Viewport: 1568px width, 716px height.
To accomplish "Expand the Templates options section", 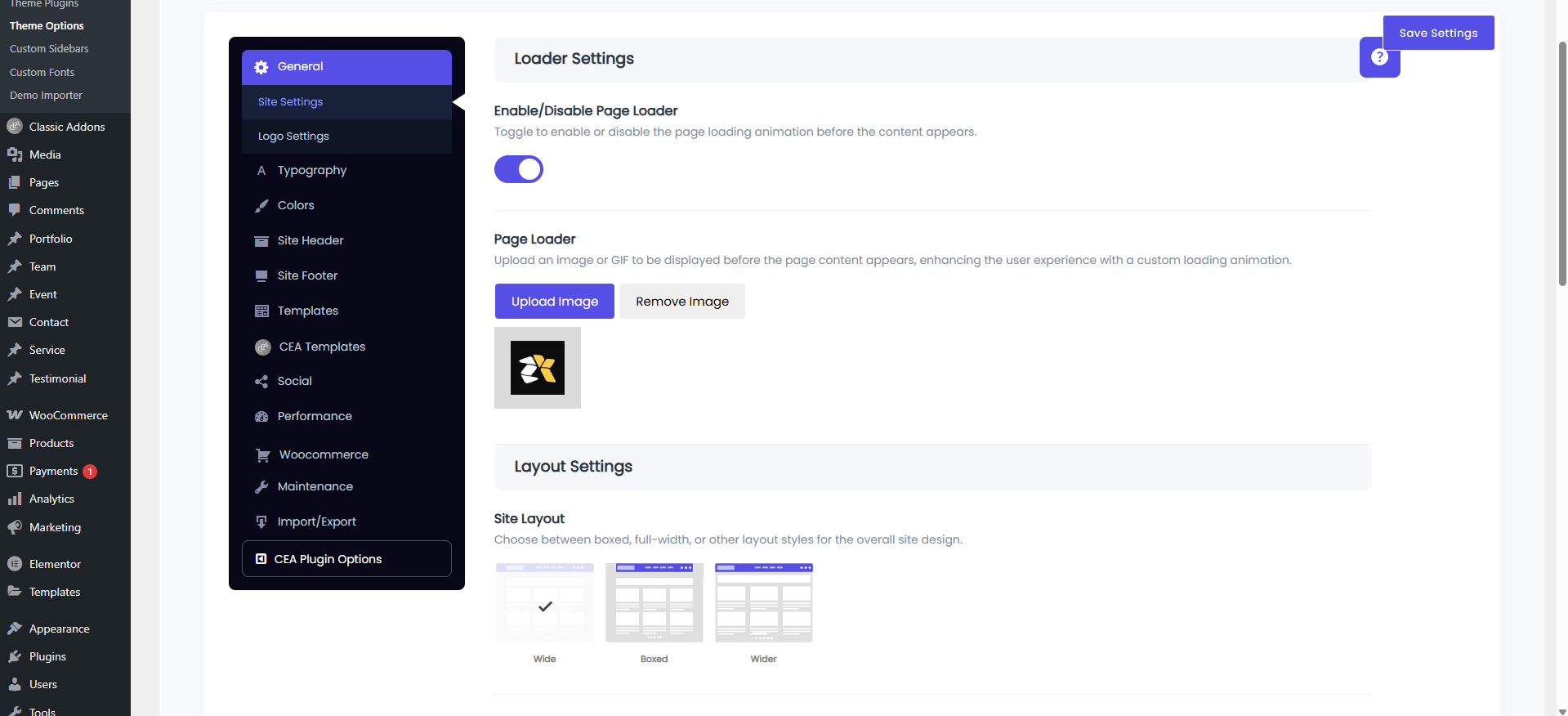I will point(308,311).
